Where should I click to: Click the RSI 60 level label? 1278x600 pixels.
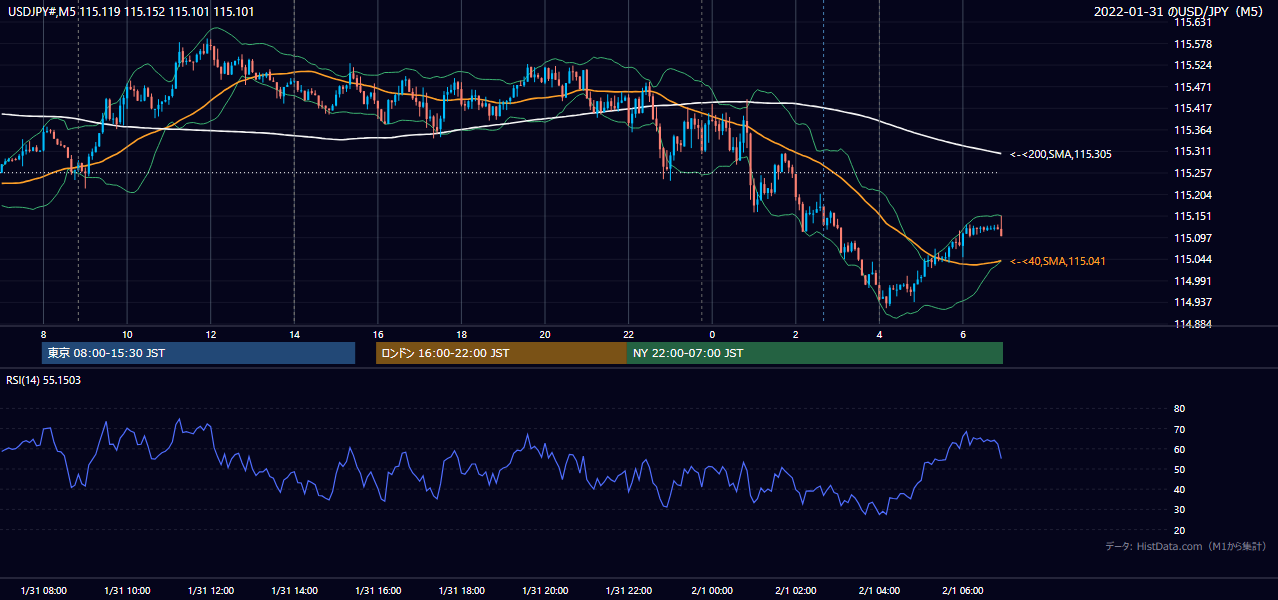coord(1179,449)
